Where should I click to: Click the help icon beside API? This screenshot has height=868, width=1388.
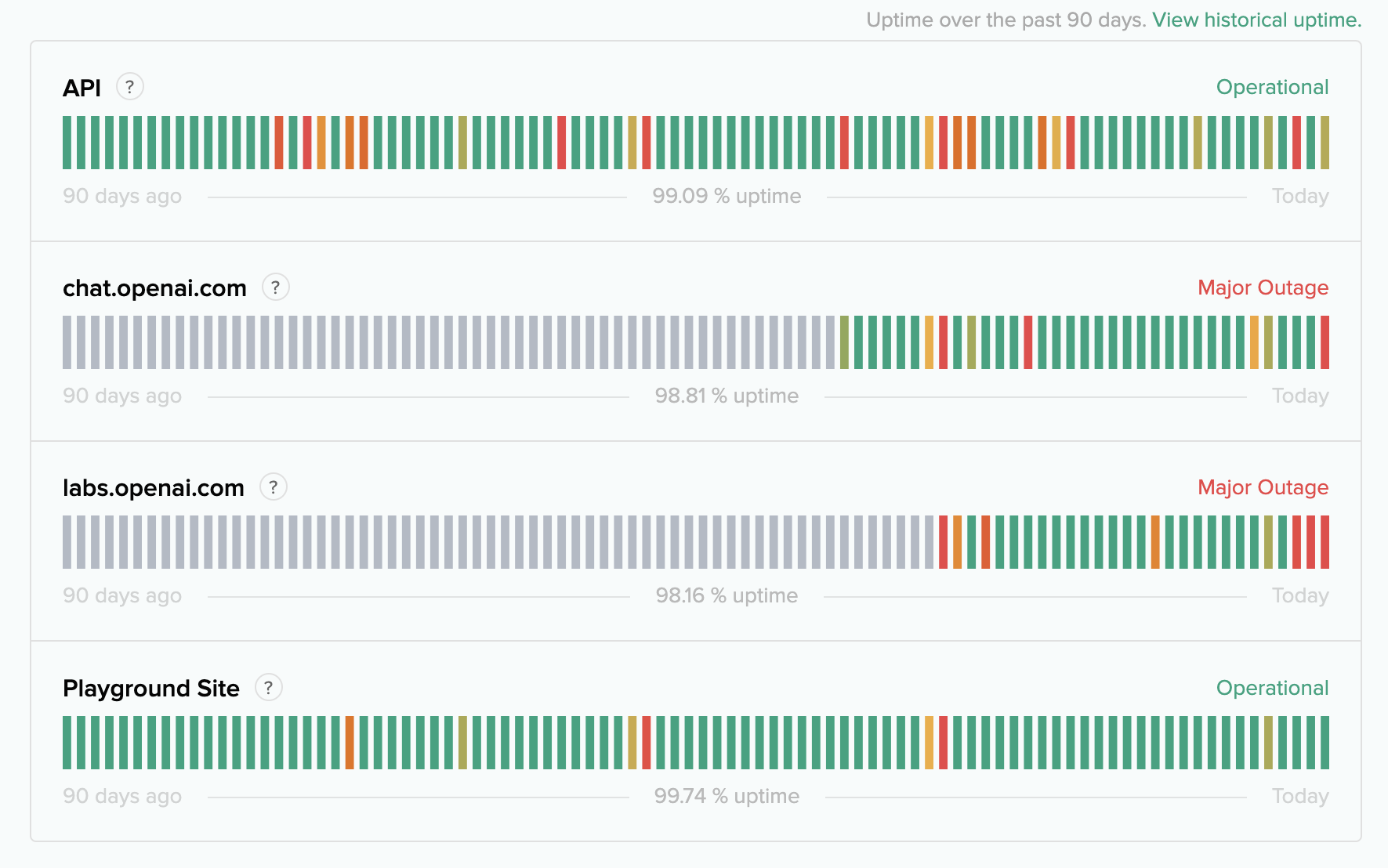[130, 87]
